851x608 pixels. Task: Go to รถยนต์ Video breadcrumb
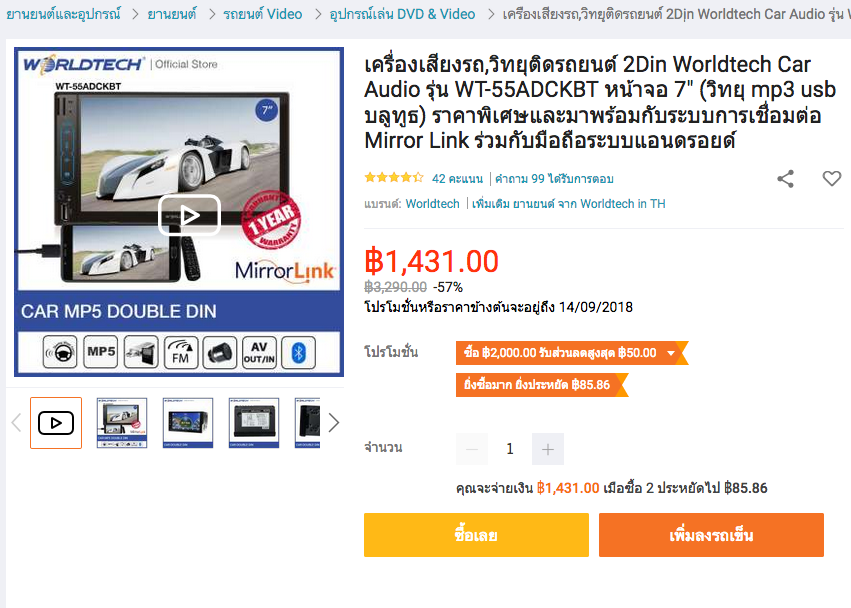263,14
